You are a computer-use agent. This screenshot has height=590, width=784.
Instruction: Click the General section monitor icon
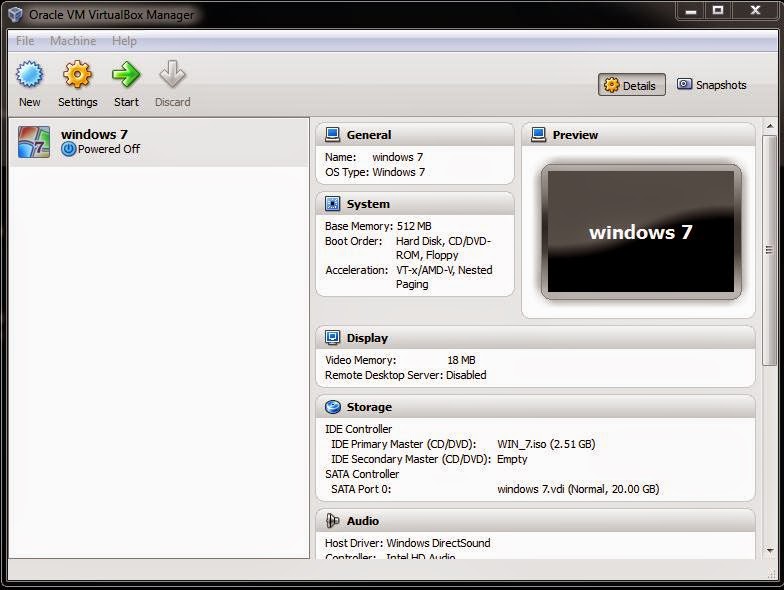coord(332,134)
